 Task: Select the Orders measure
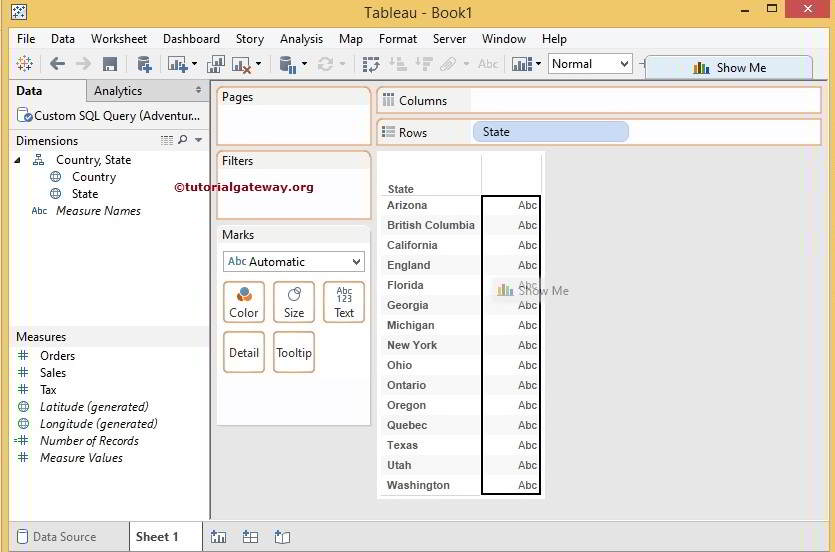click(x=57, y=356)
